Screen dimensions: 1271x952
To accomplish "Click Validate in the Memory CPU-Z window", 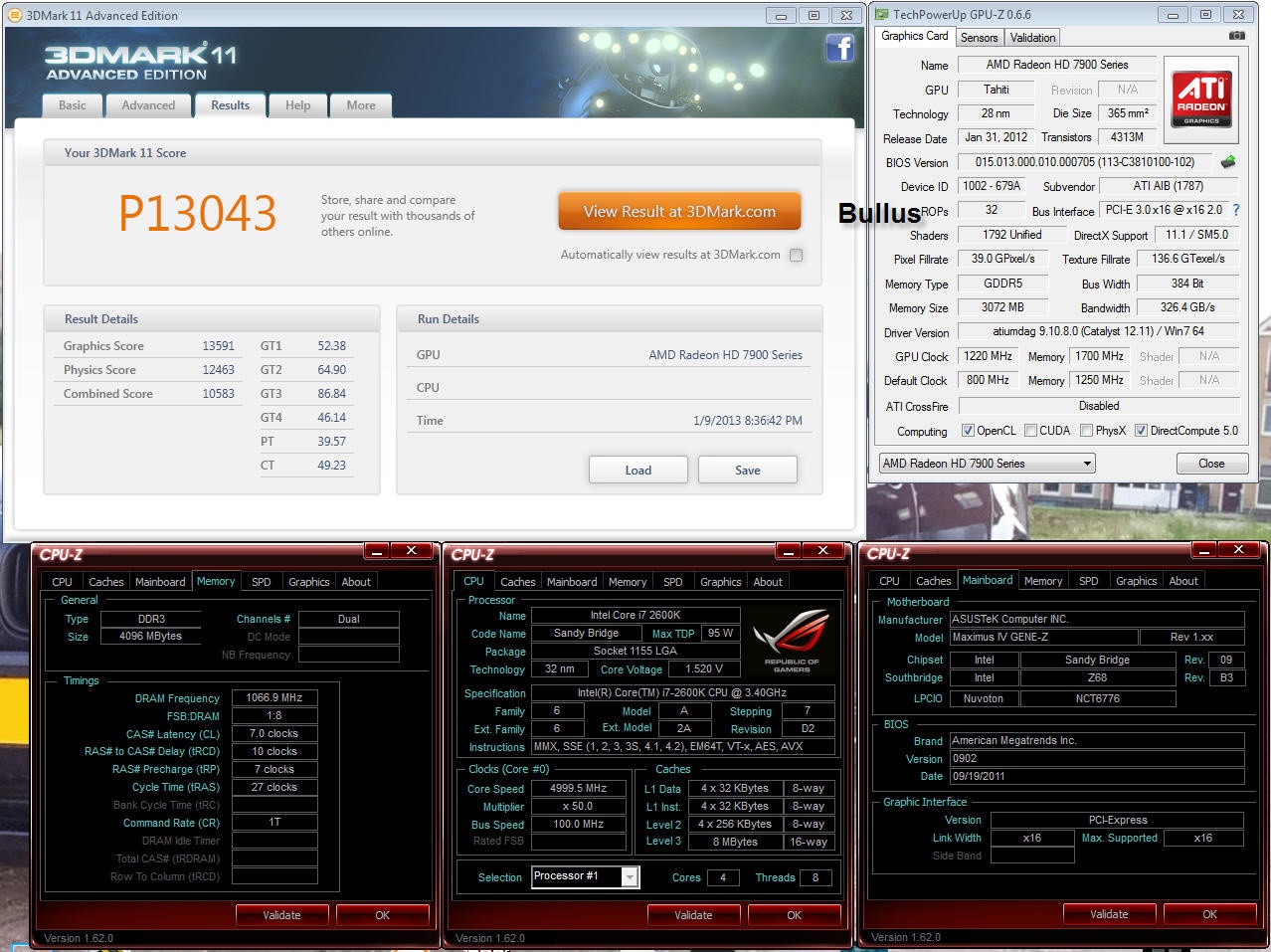I will pyautogui.click(x=281, y=915).
